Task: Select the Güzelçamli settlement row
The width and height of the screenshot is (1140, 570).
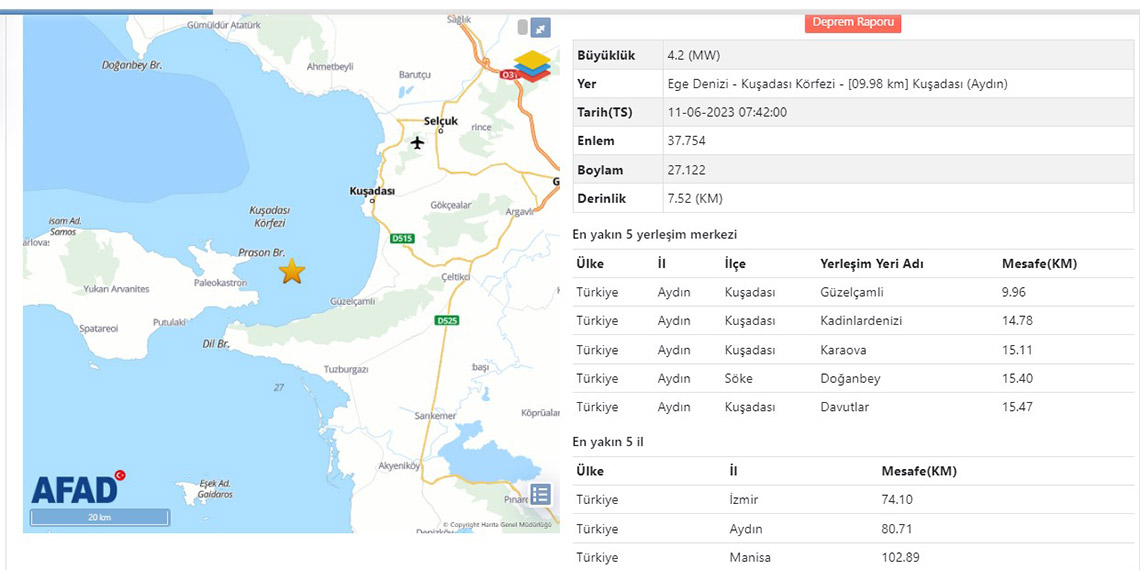Action: [x=853, y=293]
